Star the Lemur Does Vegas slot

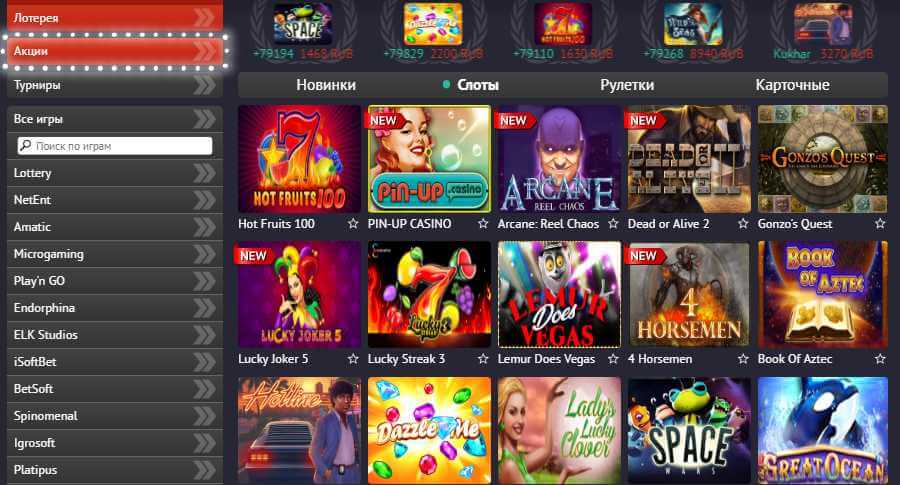tap(613, 359)
